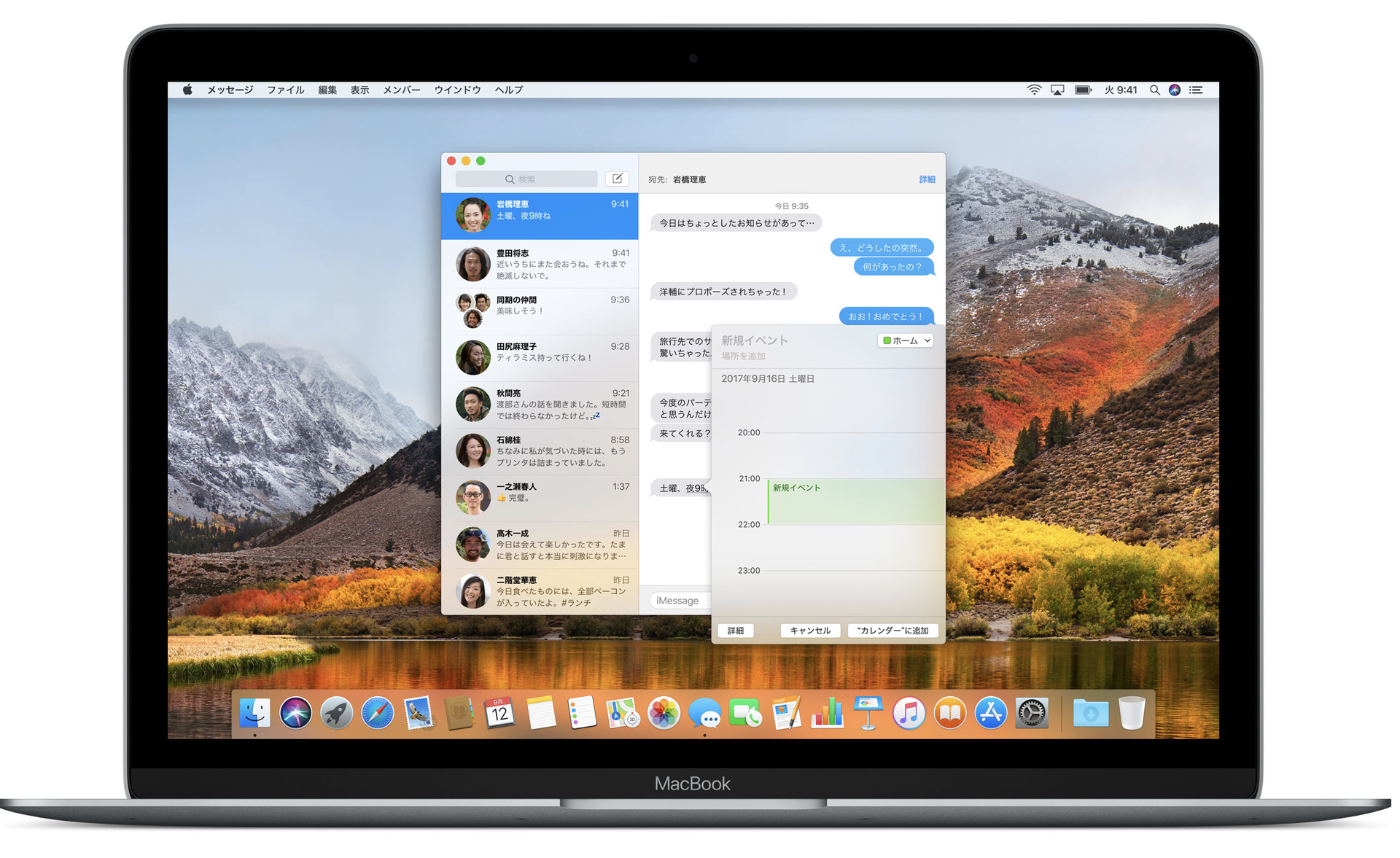Screen dimensions: 1400x858
Task: Open Notes icon in Dock
Action: [541, 712]
